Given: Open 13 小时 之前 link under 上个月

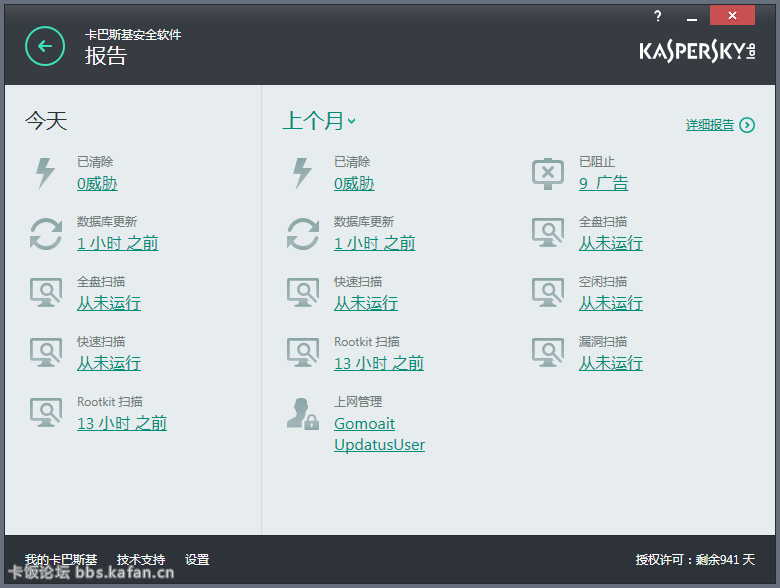Looking at the screenshot, I should (379, 363).
